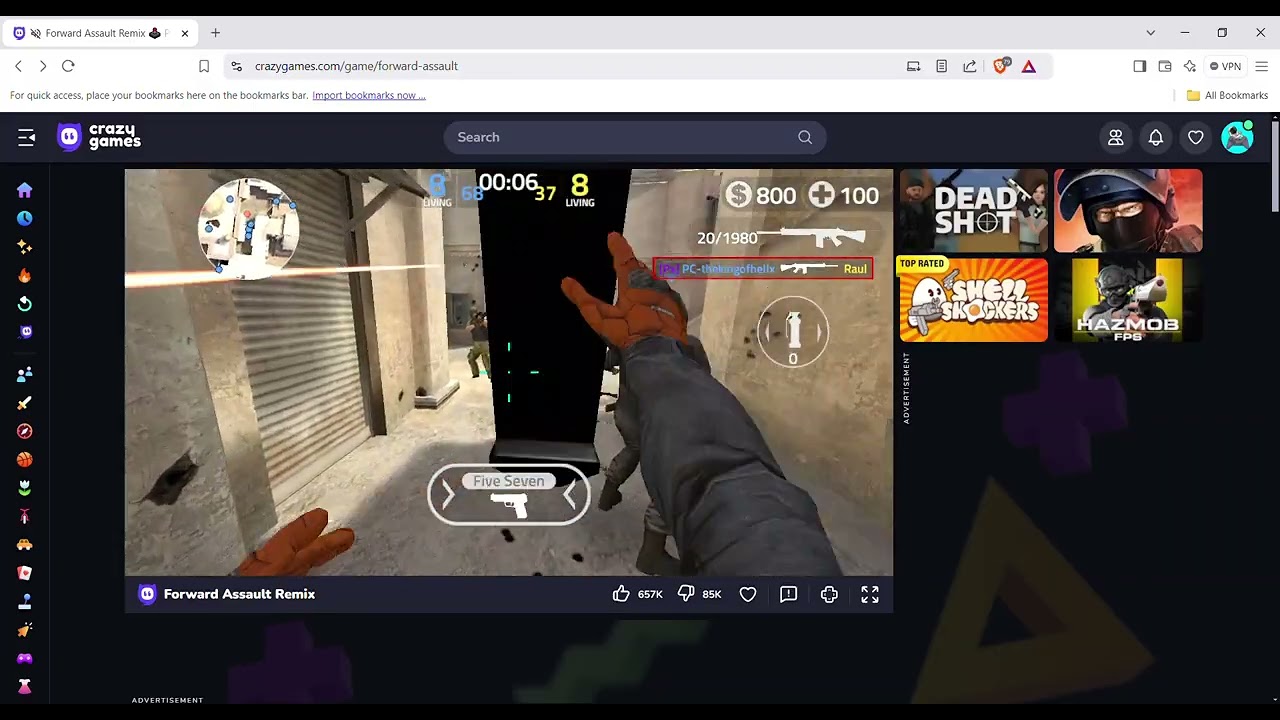1280x720 pixels.
Task: Add Forward Assault Remix to favorites
Action: (748, 594)
